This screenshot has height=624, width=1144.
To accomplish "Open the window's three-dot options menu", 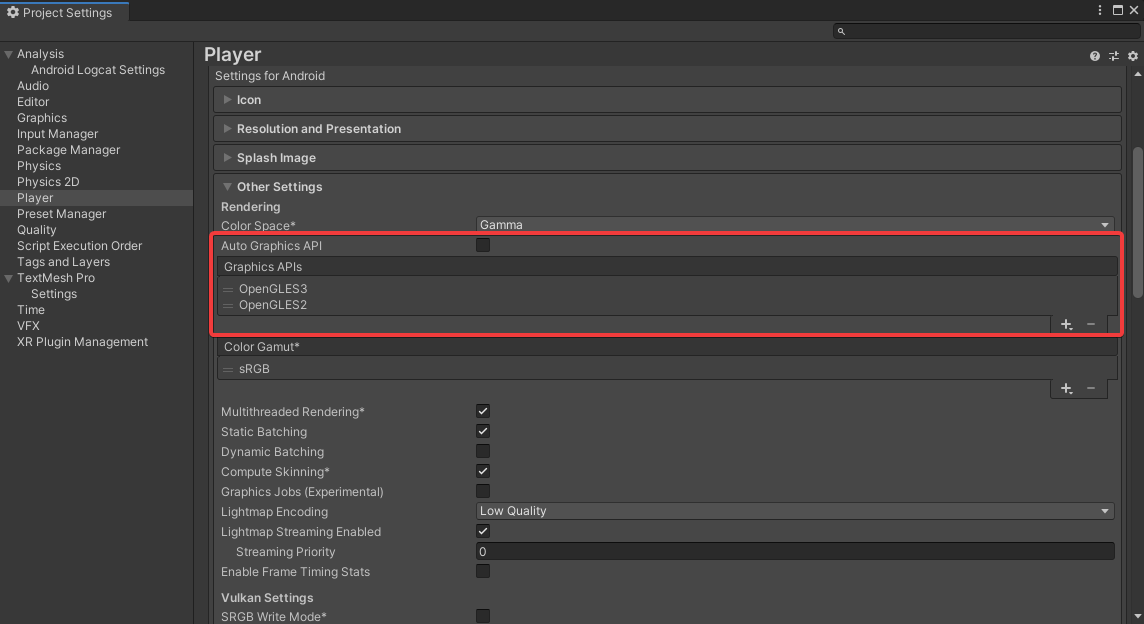I will point(1100,10).
